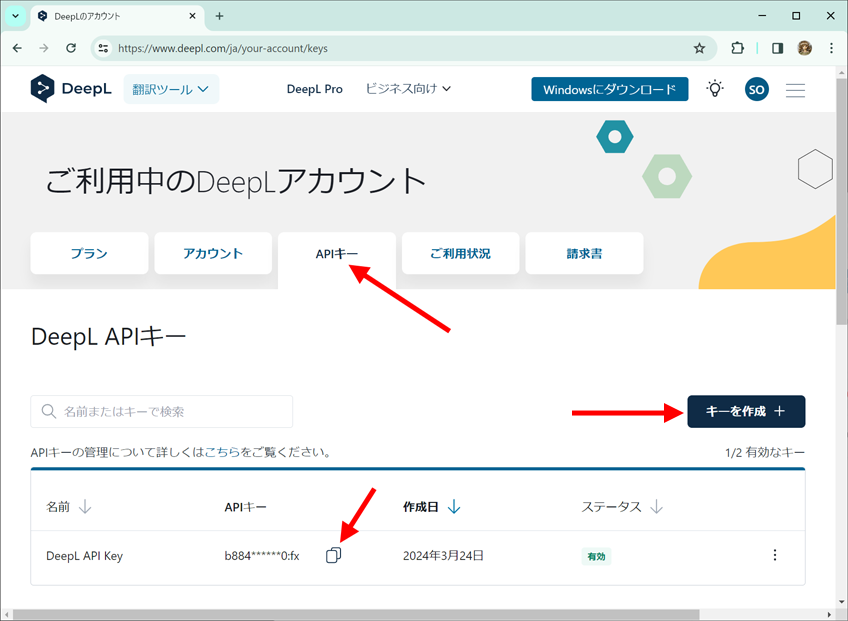
Task: Switch to the APIキー tab
Action: tap(337, 253)
